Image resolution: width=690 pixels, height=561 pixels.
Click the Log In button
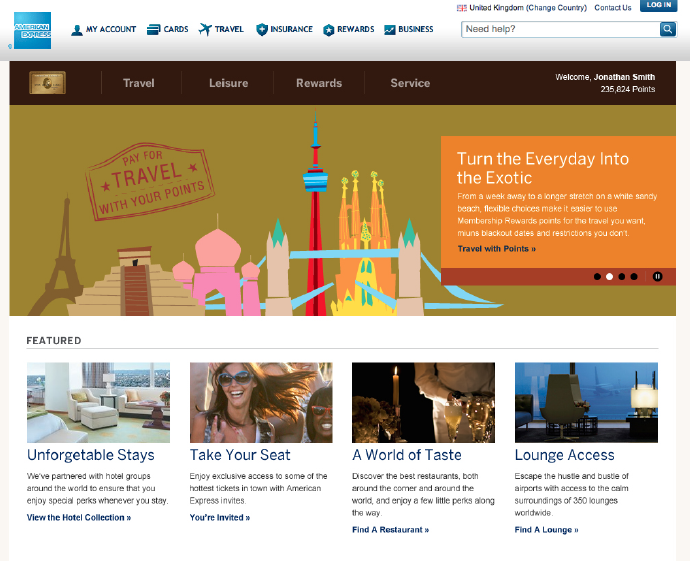pos(658,5)
